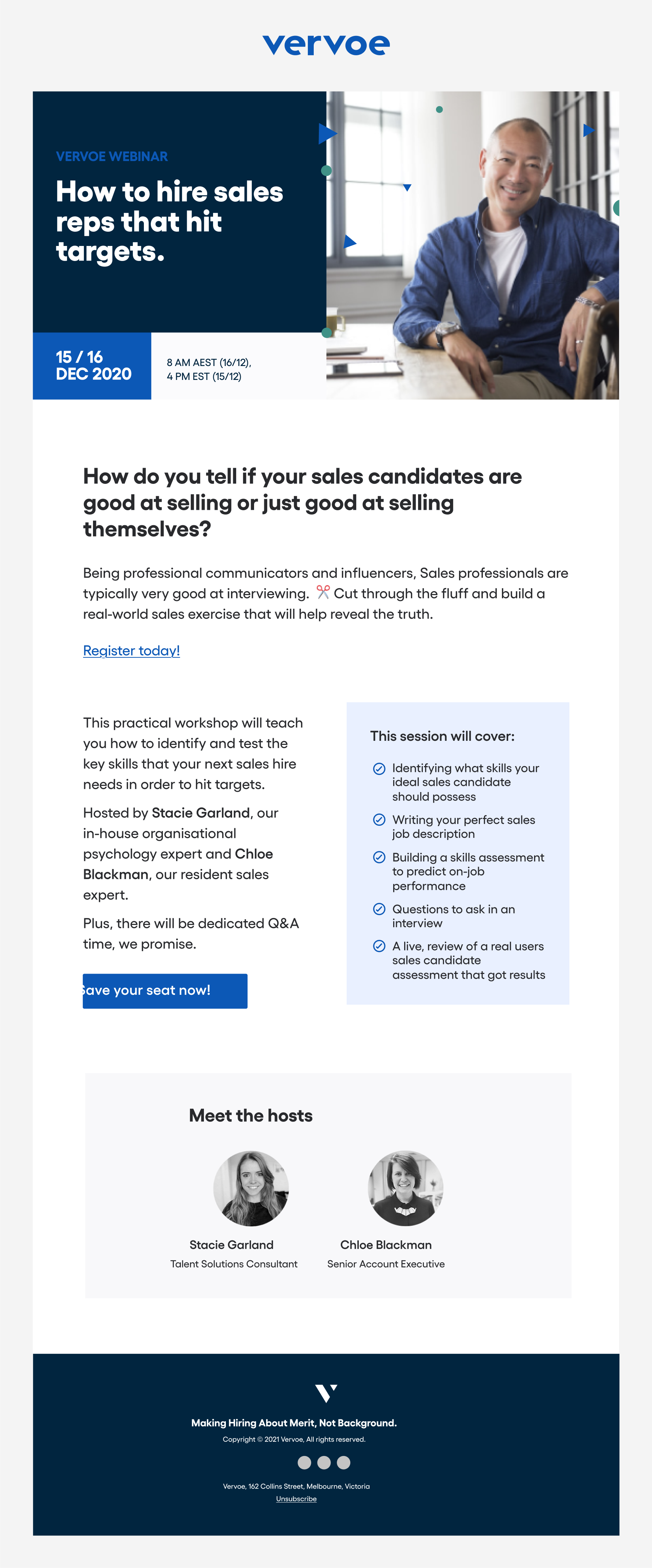
Task: Click checkmark icon beside "Writing your perfect sales"
Action: [x=379, y=819]
